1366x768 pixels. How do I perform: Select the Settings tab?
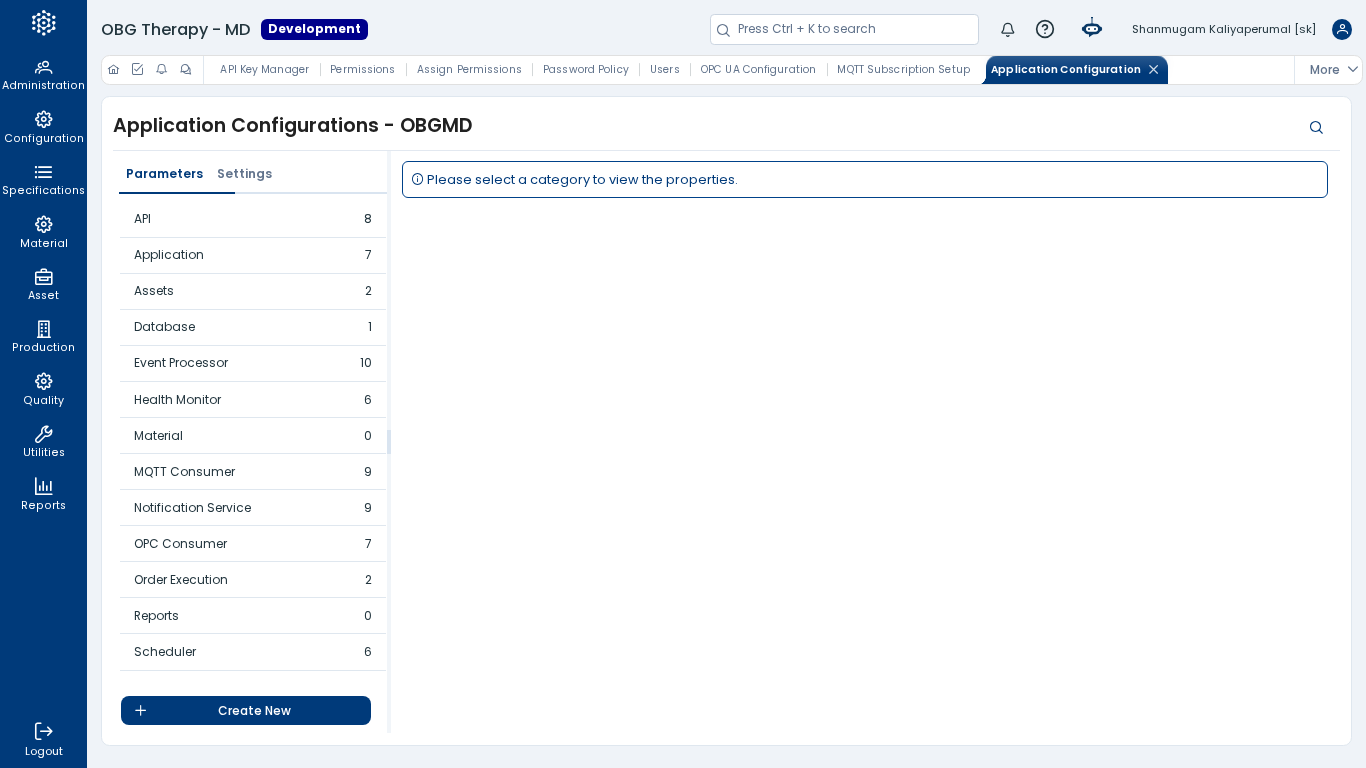point(244,174)
